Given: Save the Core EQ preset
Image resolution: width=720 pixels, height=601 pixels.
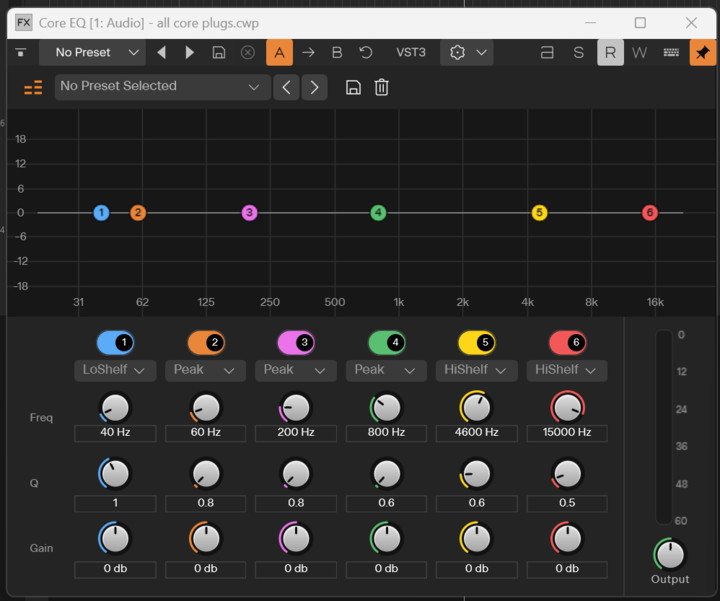Looking at the screenshot, I should click(353, 87).
